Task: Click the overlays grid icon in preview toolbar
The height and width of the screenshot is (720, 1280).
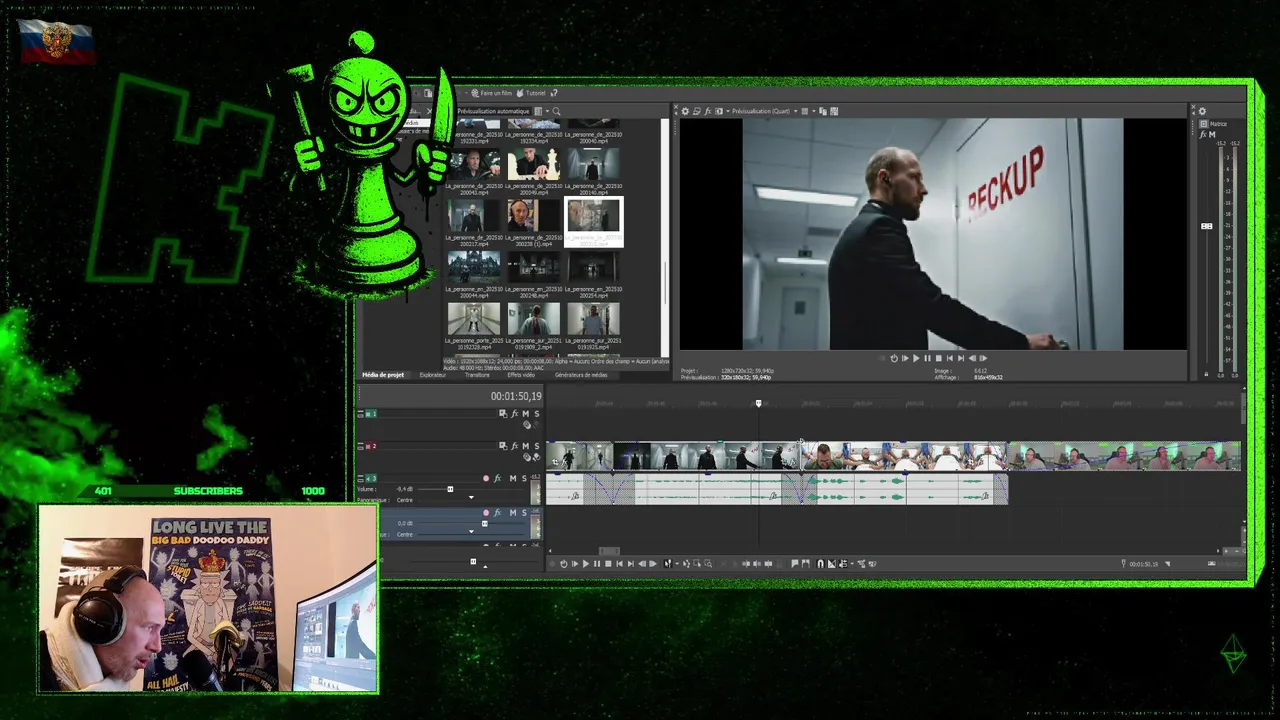Action: coord(805,111)
